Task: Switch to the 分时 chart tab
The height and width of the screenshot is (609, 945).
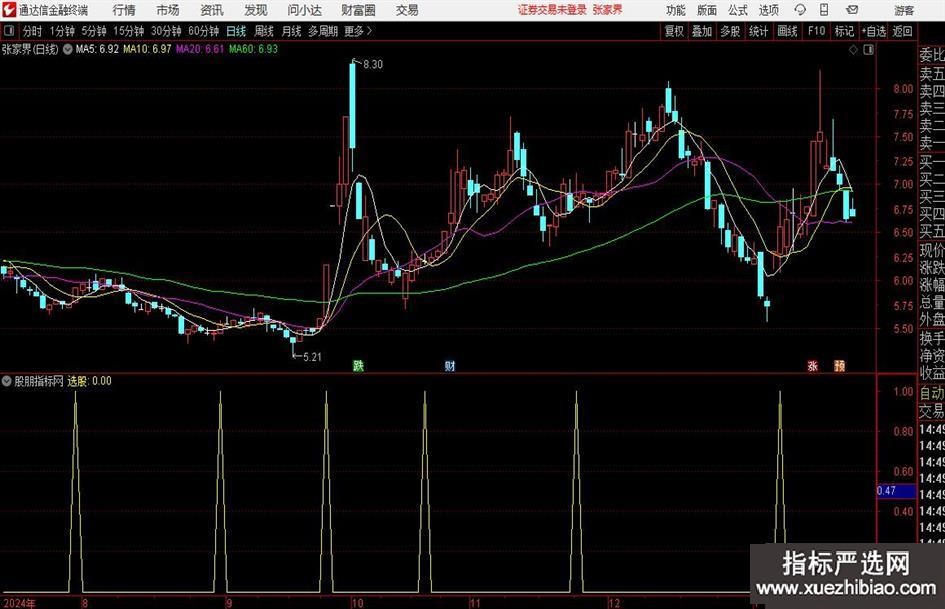Action: 32,31
